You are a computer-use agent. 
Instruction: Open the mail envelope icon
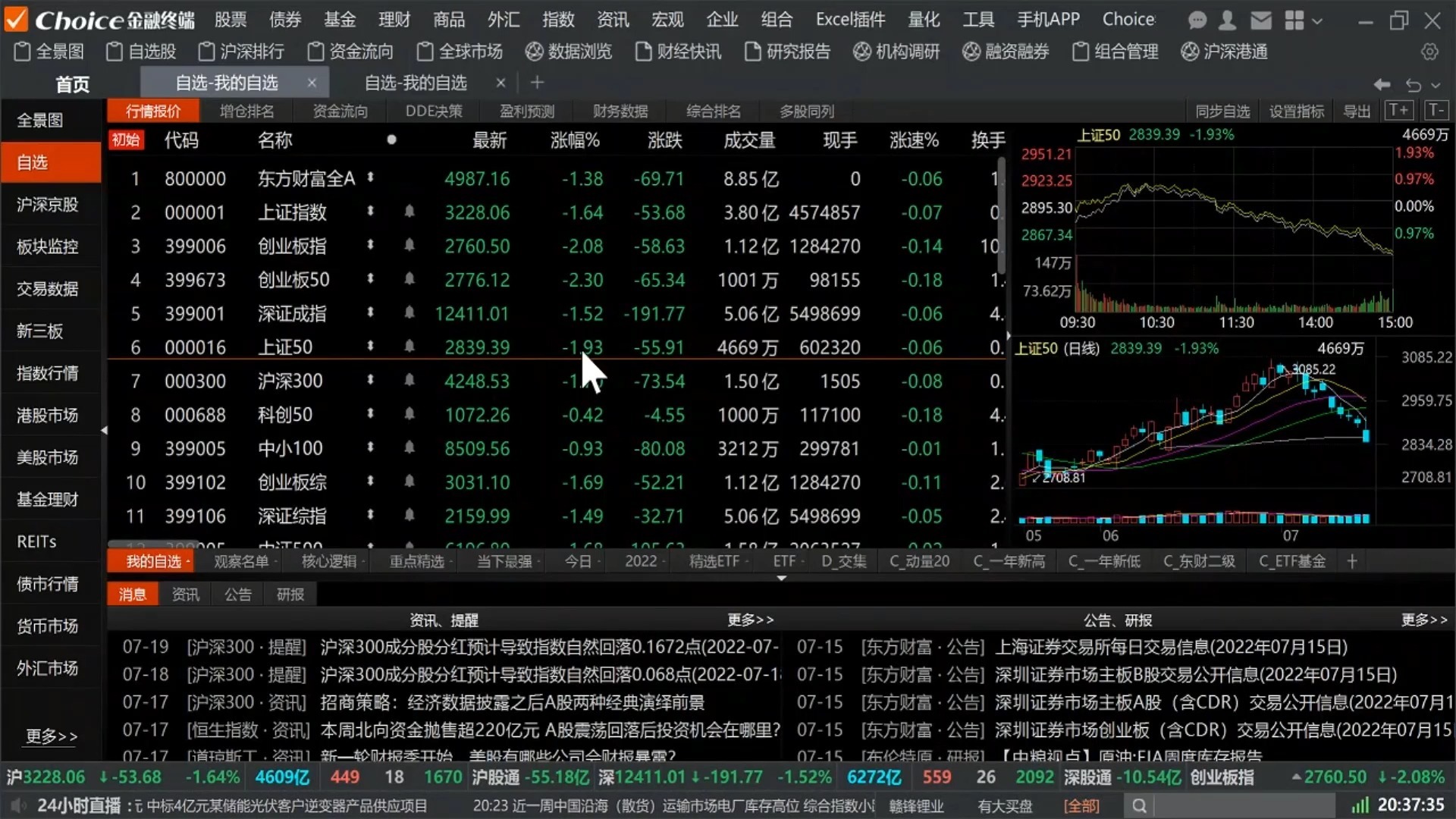pyautogui.click(x=1260, y=20)
